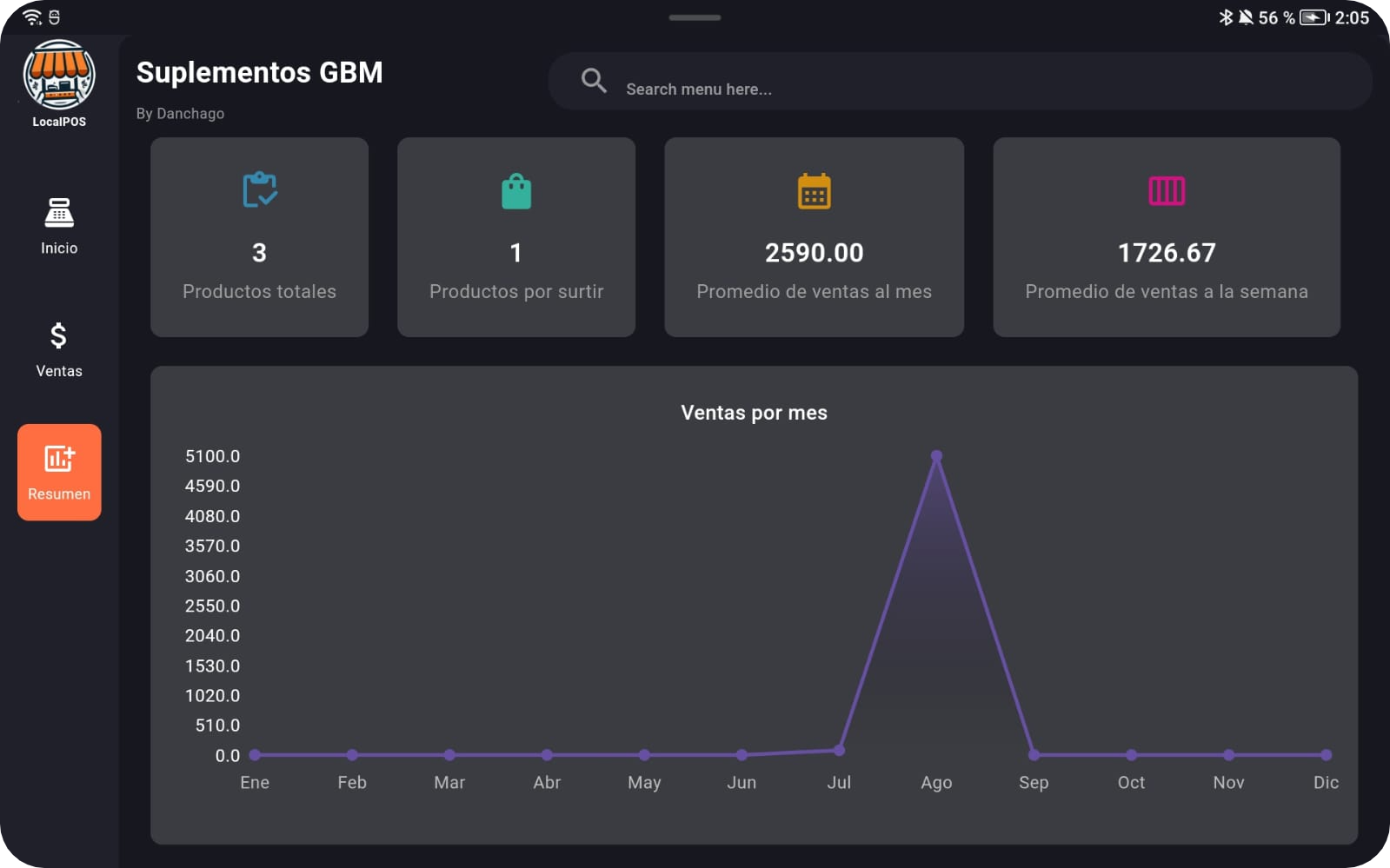Viewport: 1390px width, 868px height.
Task: Click the shopping bag icon for restock
Action: 516,191
